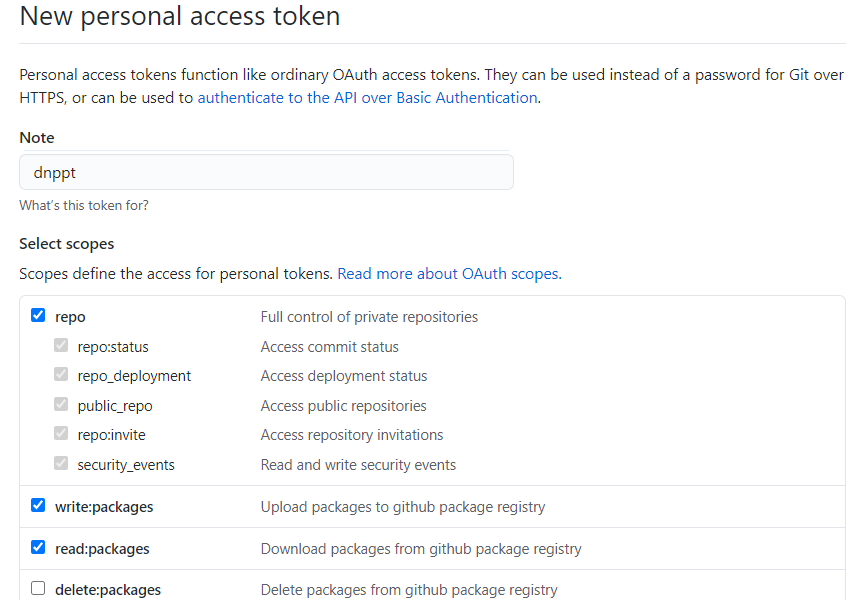This screenshot has height=600, width=860.
Task: Enable the delete:packages checkbox
Action: tap(38, 588)
